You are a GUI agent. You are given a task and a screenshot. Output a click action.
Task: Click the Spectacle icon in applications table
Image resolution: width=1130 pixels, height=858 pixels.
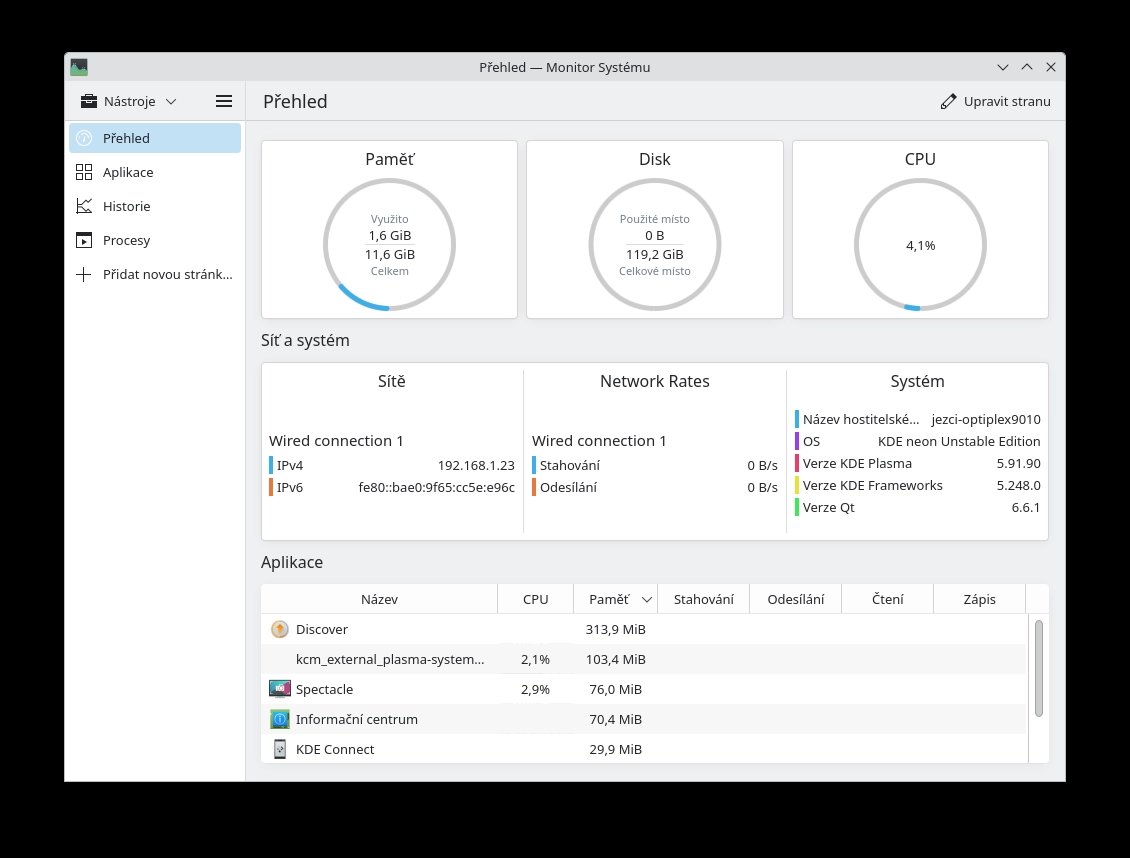tap(280, 689)
